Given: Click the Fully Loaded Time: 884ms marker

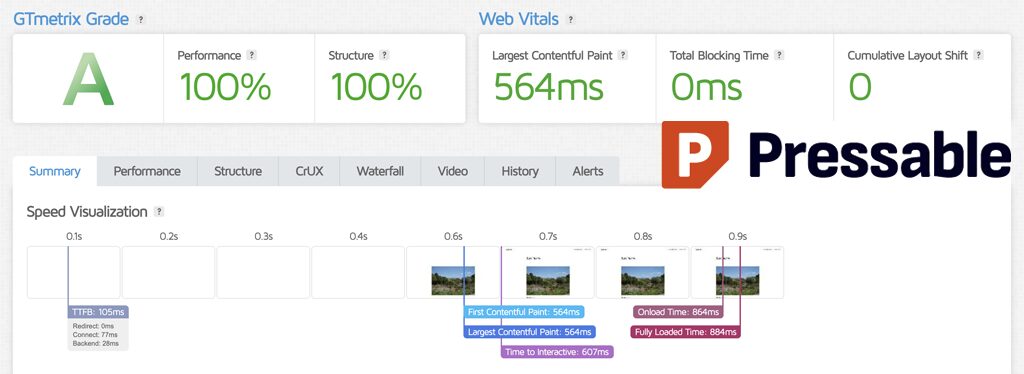Looking at the screenshot, I should pos(686,332).
